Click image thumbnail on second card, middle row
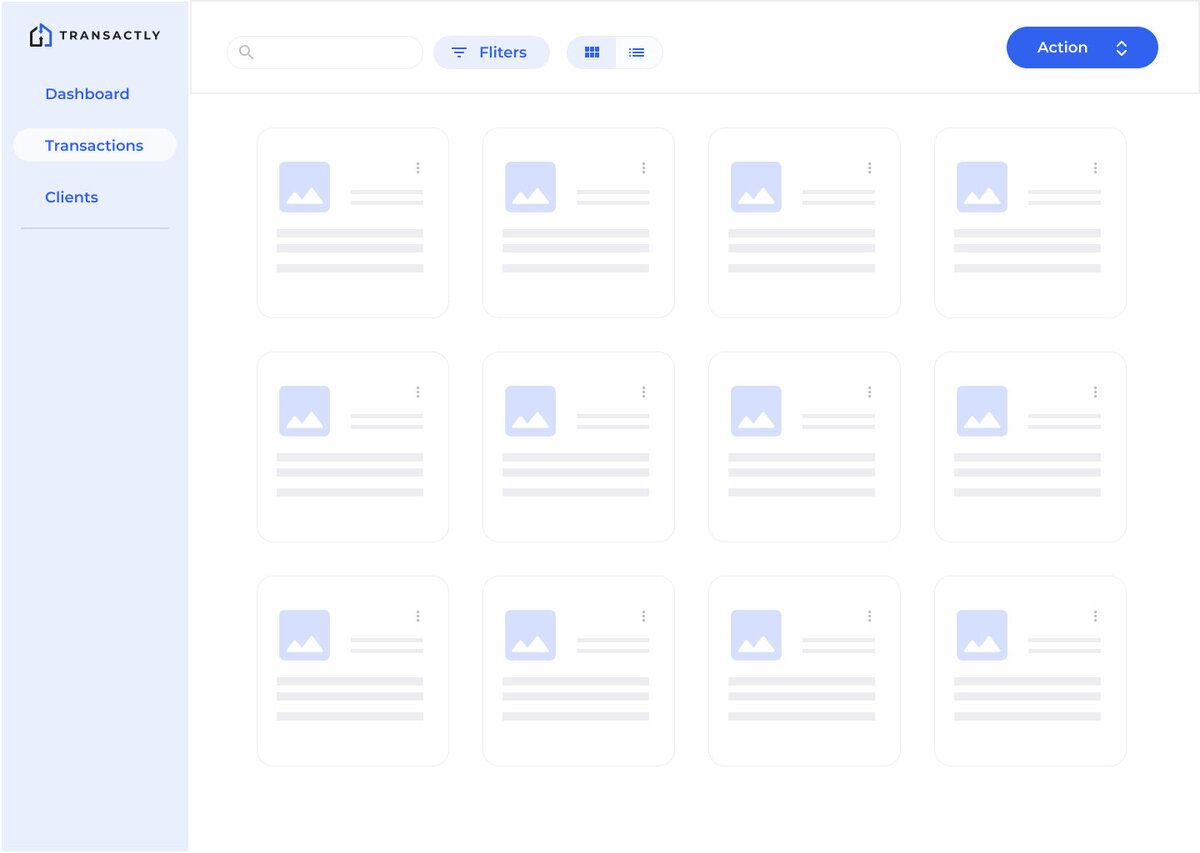This screenshot has width=1200, height=853. click(x=530, y=411)
